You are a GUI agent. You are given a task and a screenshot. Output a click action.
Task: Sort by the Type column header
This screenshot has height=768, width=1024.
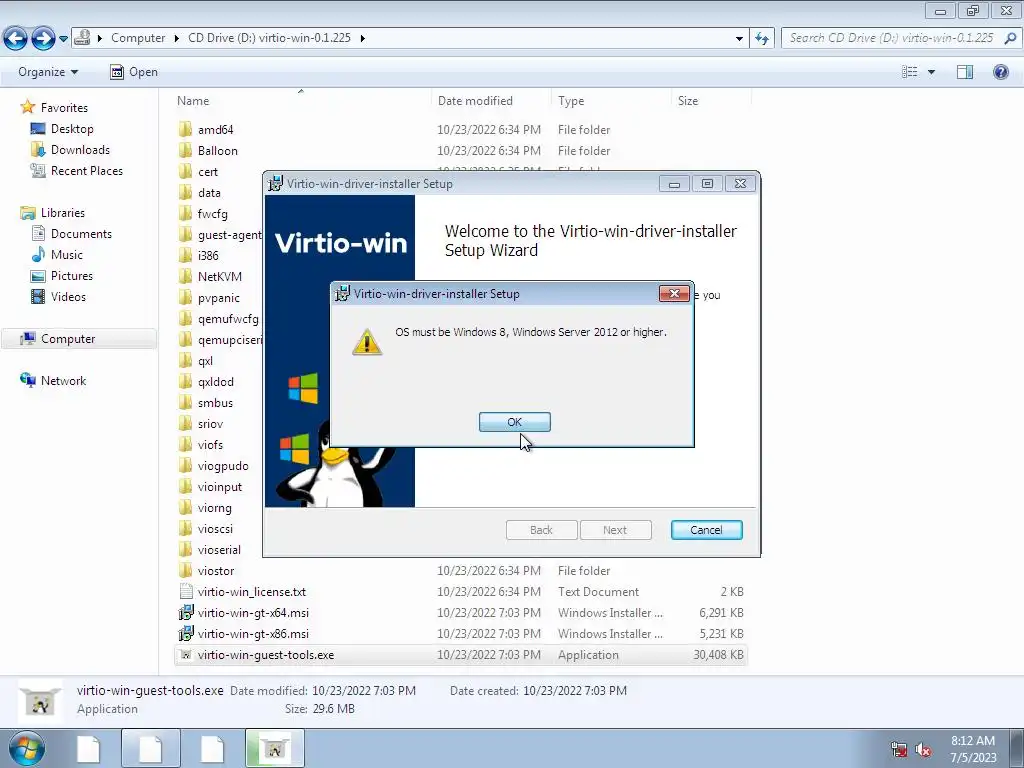[571, 101]
